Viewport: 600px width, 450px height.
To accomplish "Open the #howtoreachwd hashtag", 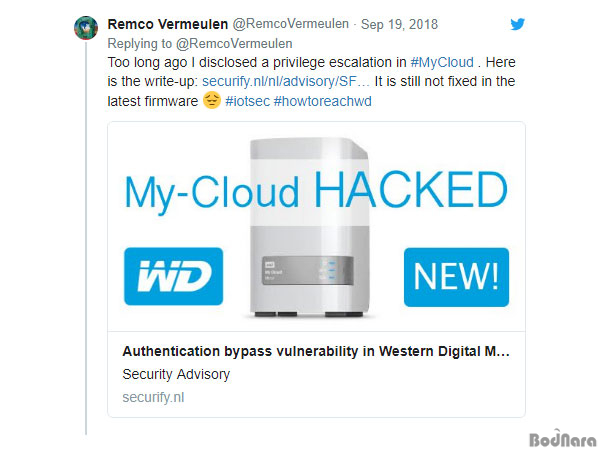I will click(323, 101).
